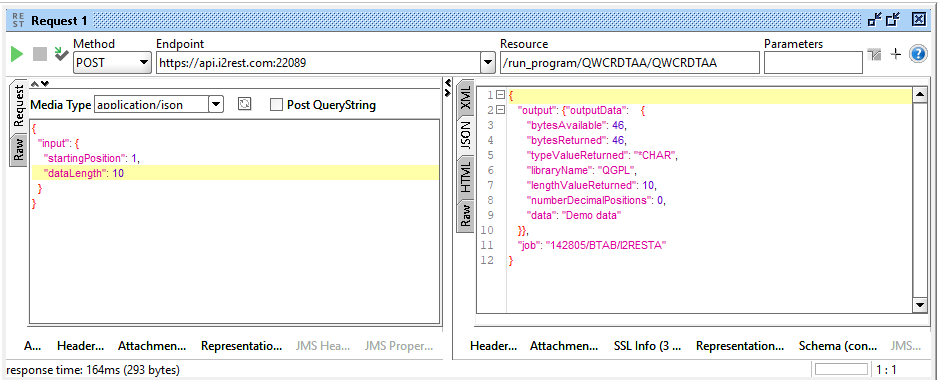The image size is (938, 380).
Task: Open request Auth tab labeled A...
Action: tap(32, 346)
